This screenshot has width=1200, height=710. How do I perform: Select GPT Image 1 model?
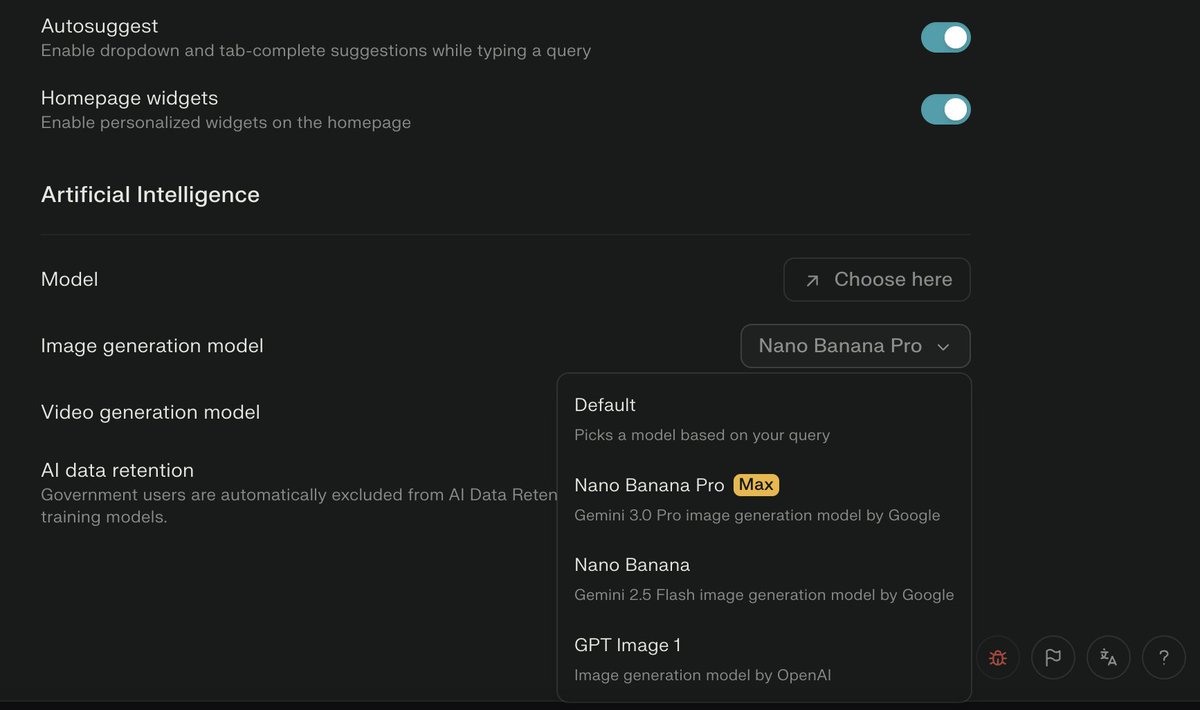(764, 659)
